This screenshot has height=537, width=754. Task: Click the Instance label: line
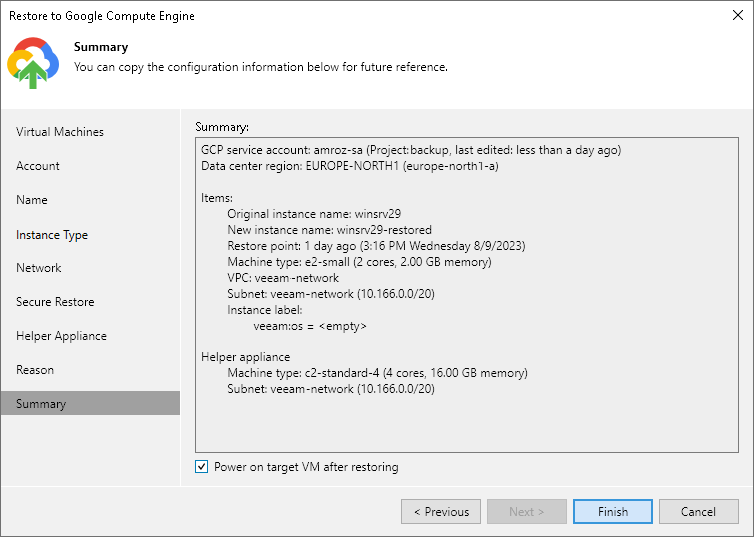click(264, 310)
